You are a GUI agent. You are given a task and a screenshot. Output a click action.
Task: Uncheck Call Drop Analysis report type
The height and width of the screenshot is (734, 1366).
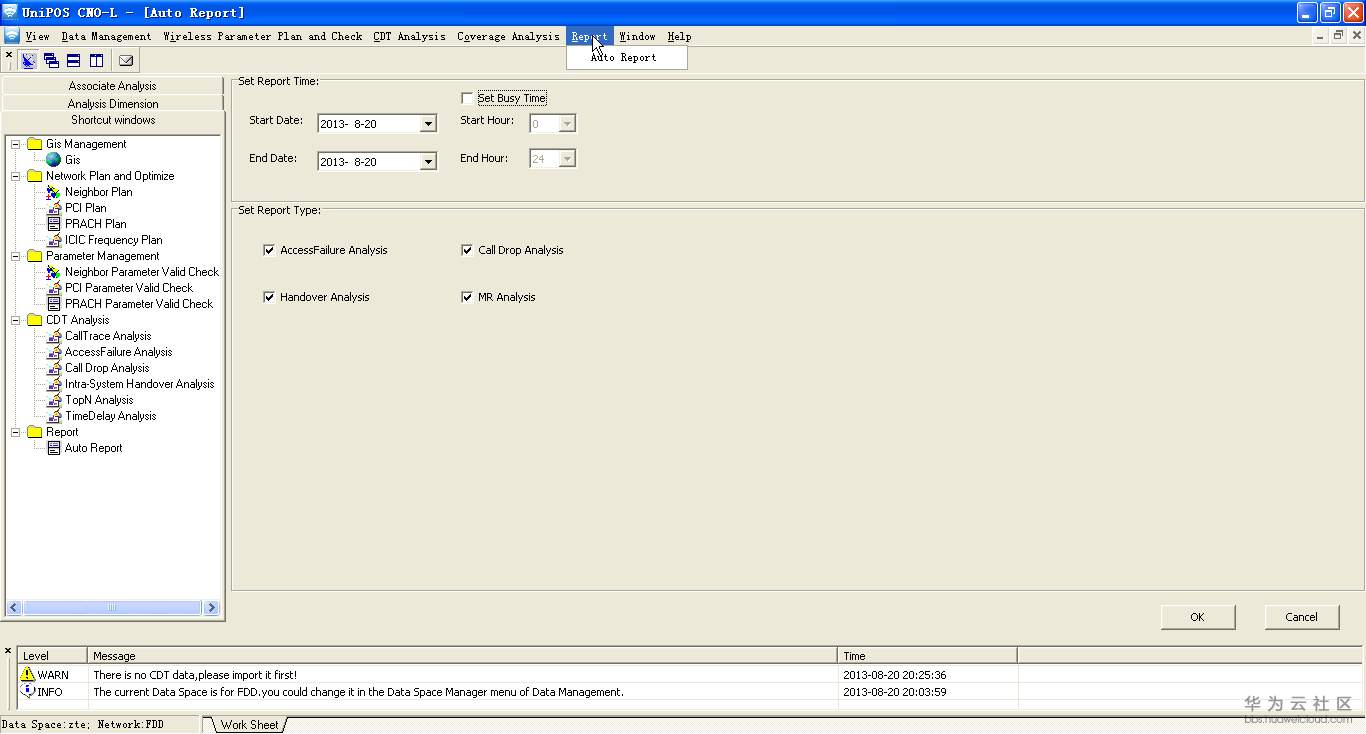click(x=467, y=250)
